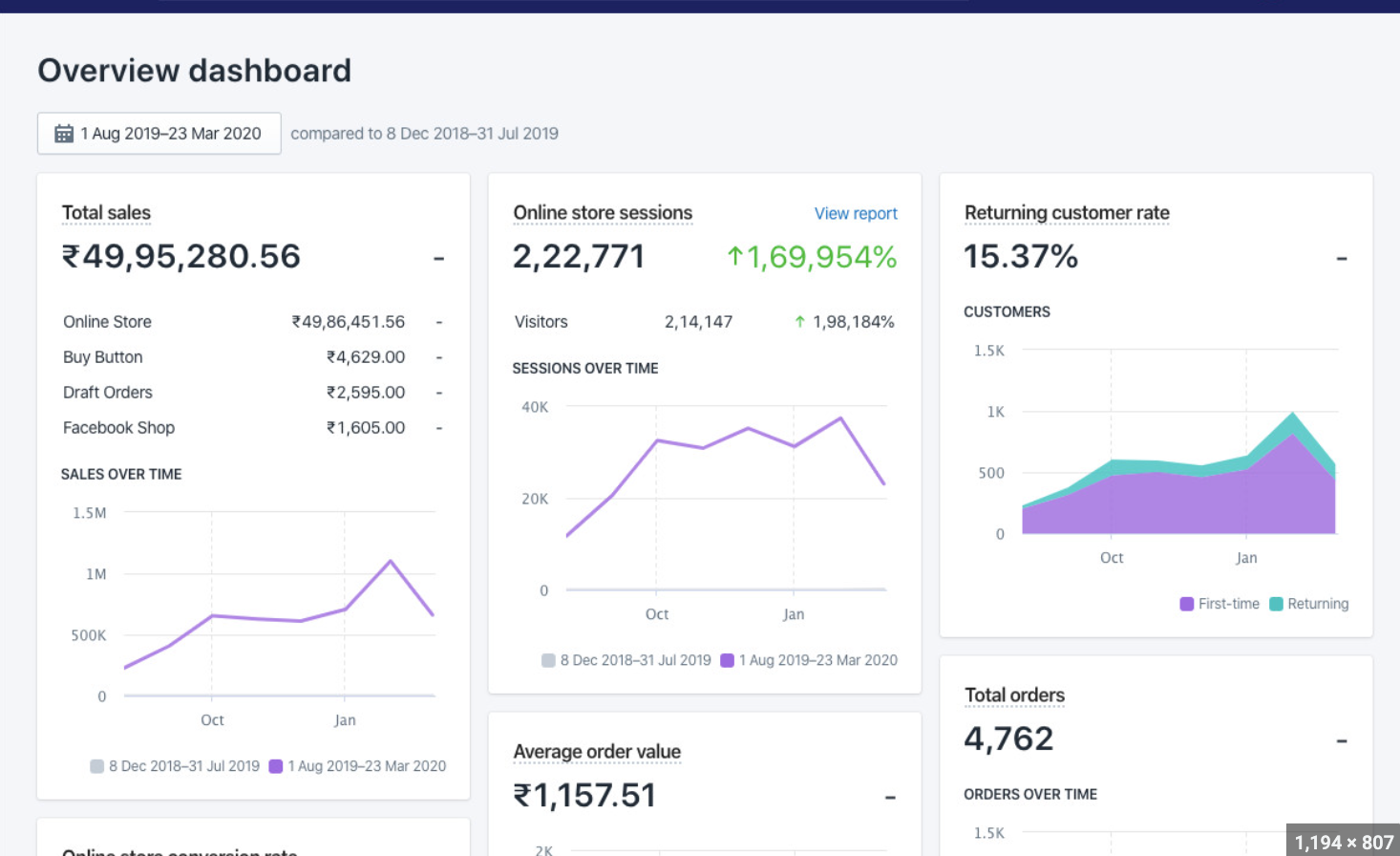Click the First-time legend label
1400x856 pixels.
coord(1228,604)
